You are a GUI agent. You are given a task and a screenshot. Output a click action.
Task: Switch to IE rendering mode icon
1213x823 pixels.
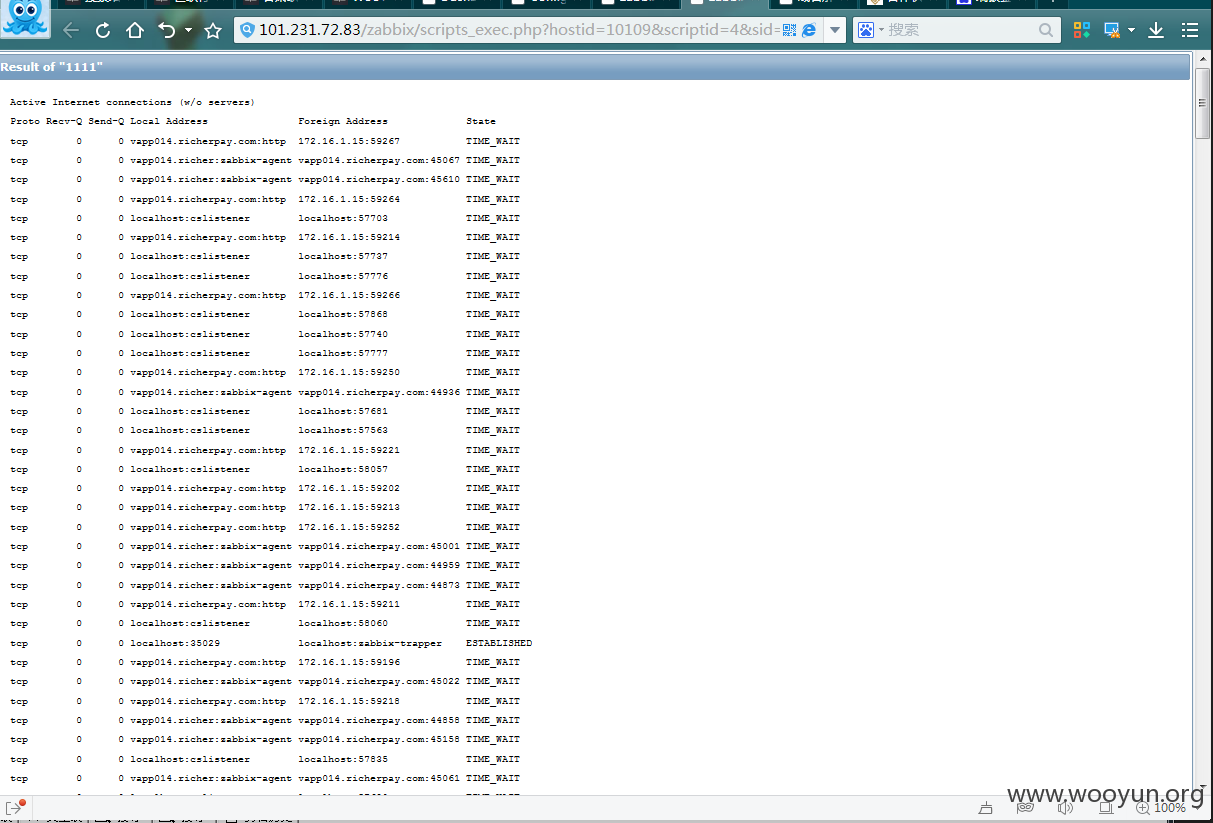[x=809, y=30]
